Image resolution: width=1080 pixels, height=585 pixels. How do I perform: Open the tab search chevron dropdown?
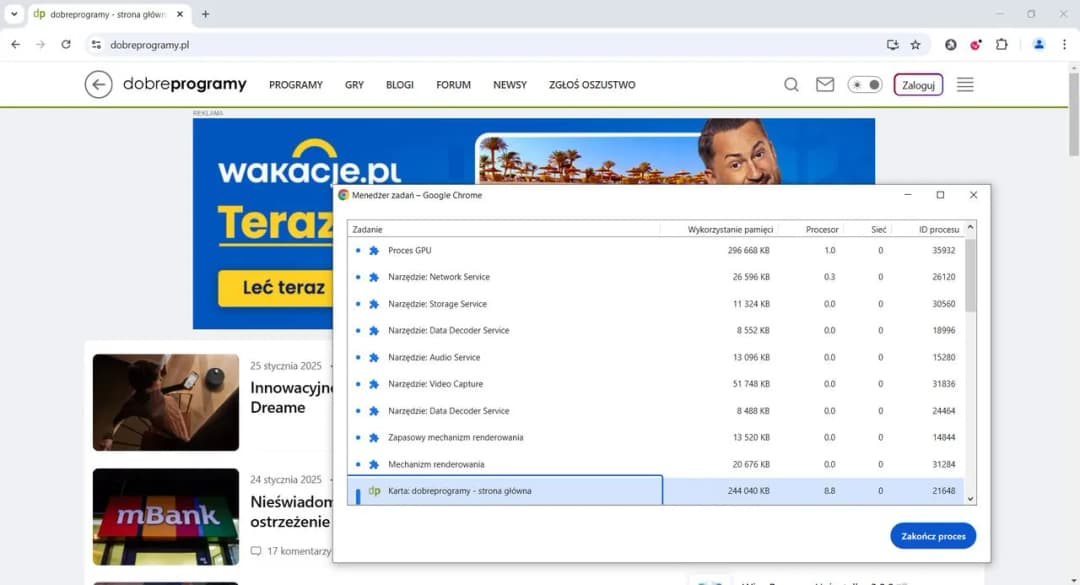pyautogui.click(x=14, y=14)
